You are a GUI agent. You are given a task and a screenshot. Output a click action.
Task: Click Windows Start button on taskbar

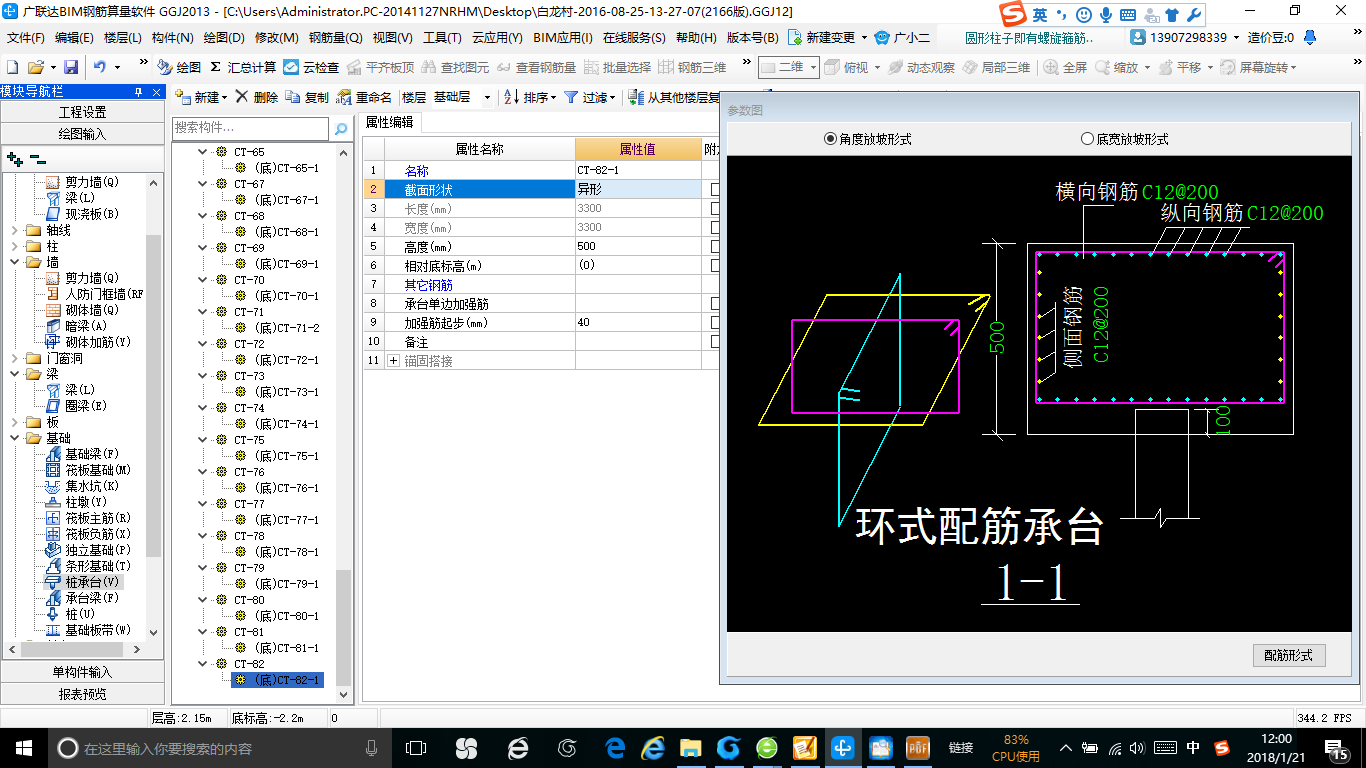24,747
